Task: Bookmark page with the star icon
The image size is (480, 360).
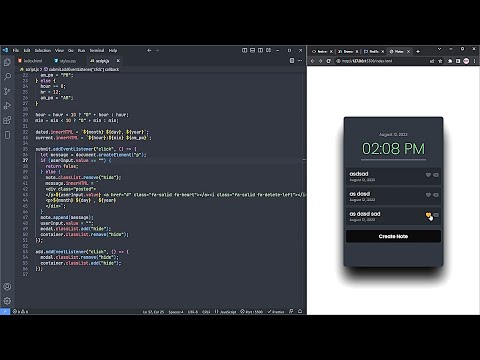Action: (440, 61)
